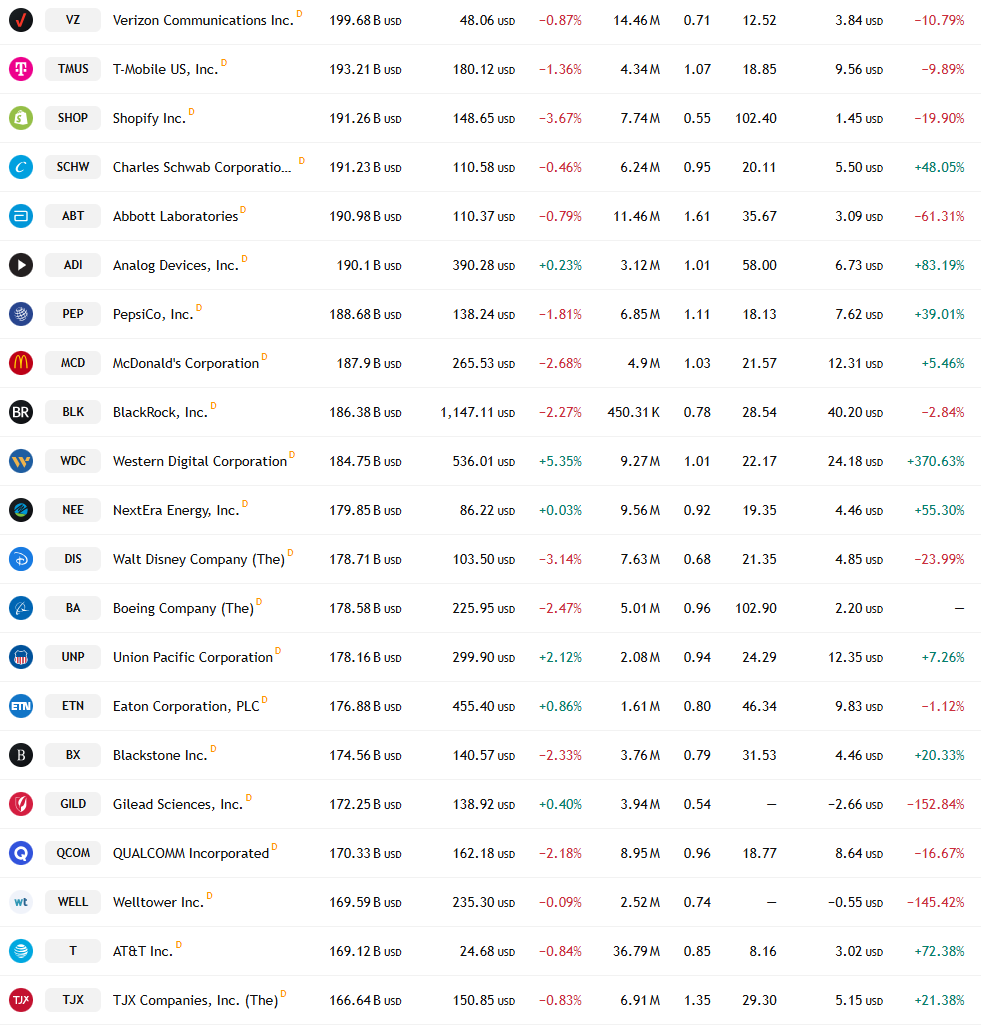Select the ABT ticker button
Screen dimensions: 981x1028
[73, 216]
